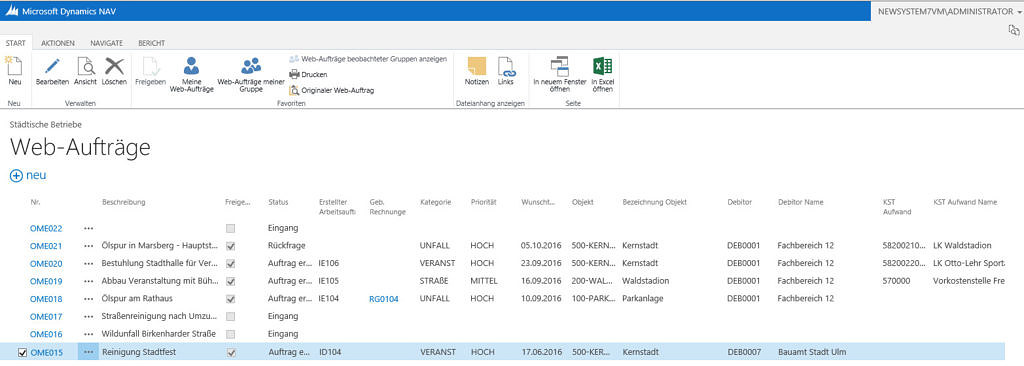Open the Notizen sticky note icon
The width and height of the screenshot is (1024, 366).
(477, 66)
